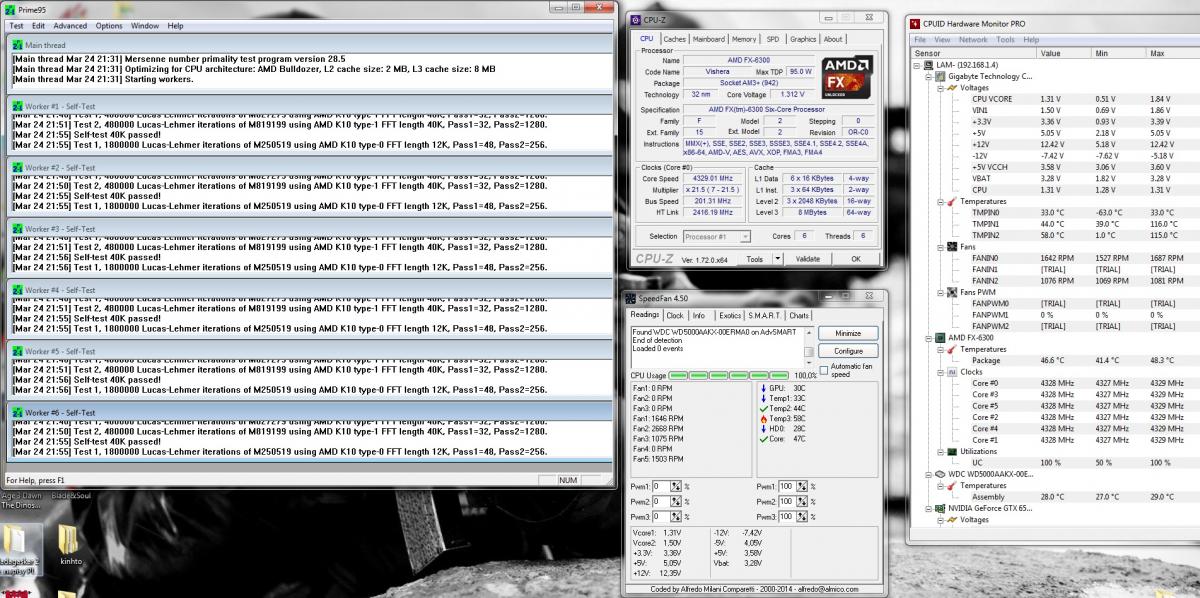
Task: Open the Exotics tab in SpeedFan
Action: (x=730, y=315)
